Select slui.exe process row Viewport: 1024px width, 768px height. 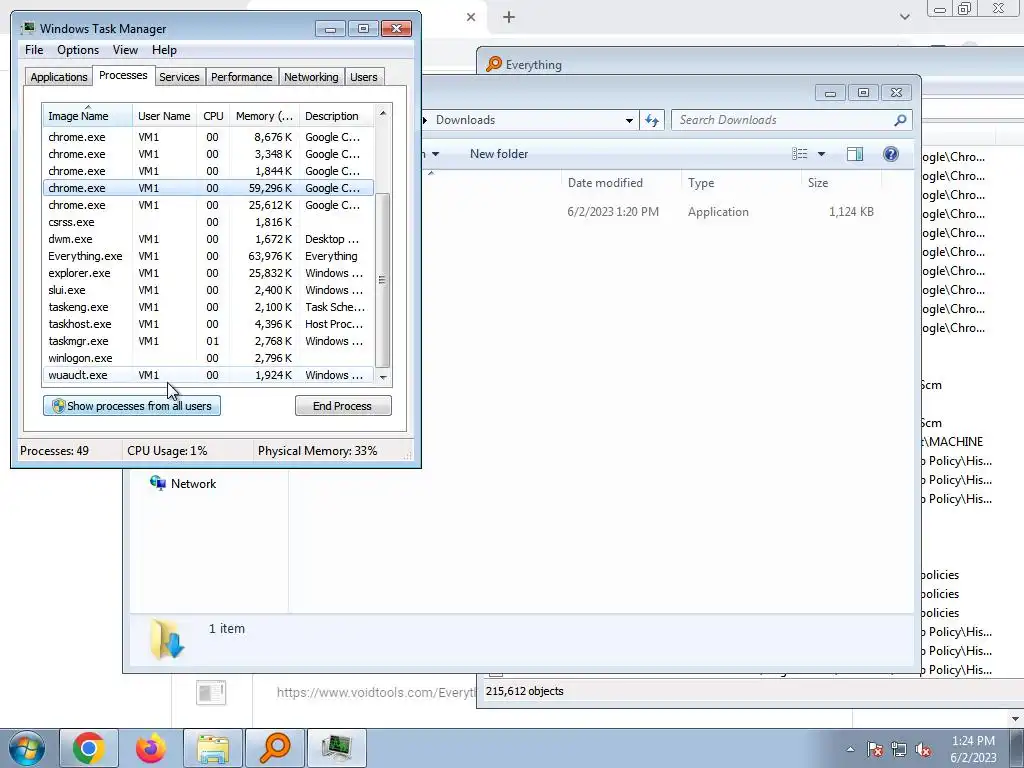[x=208, y=290]
